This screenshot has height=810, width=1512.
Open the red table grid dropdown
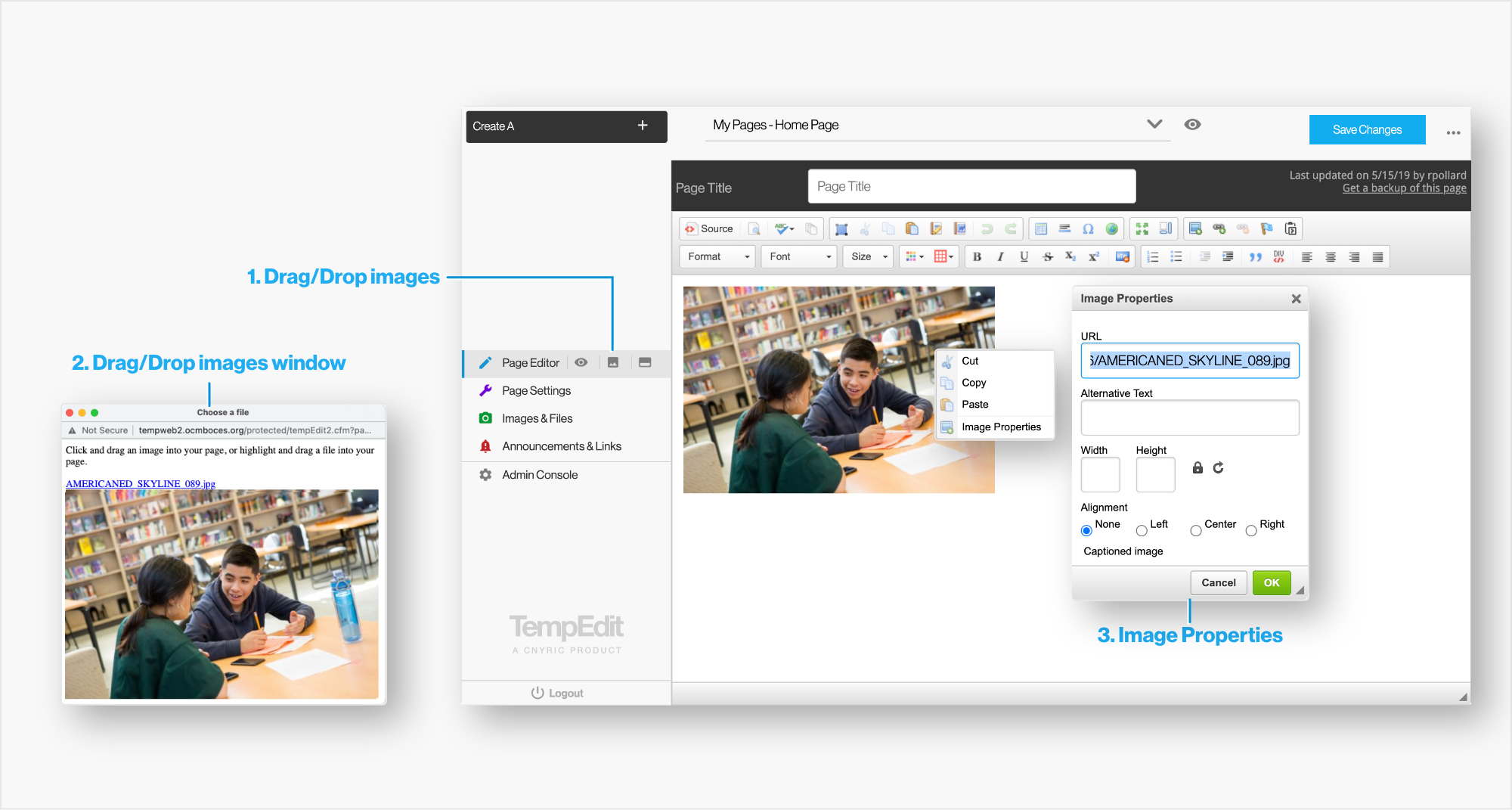943,256
